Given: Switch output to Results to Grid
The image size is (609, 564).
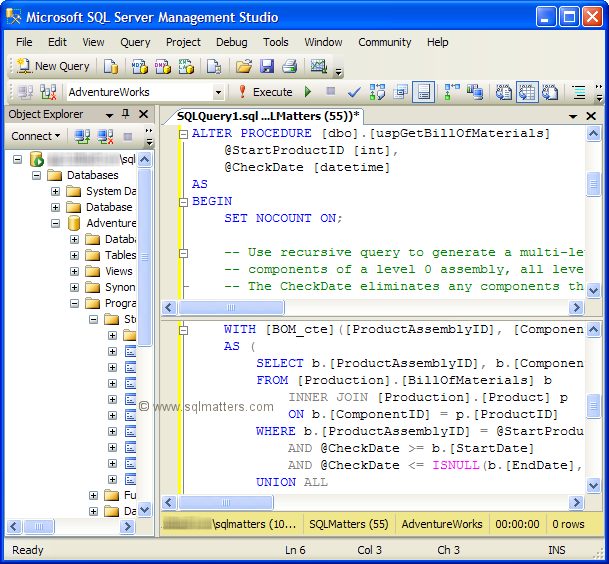Looking at the screenshot, I should (527, 92).
